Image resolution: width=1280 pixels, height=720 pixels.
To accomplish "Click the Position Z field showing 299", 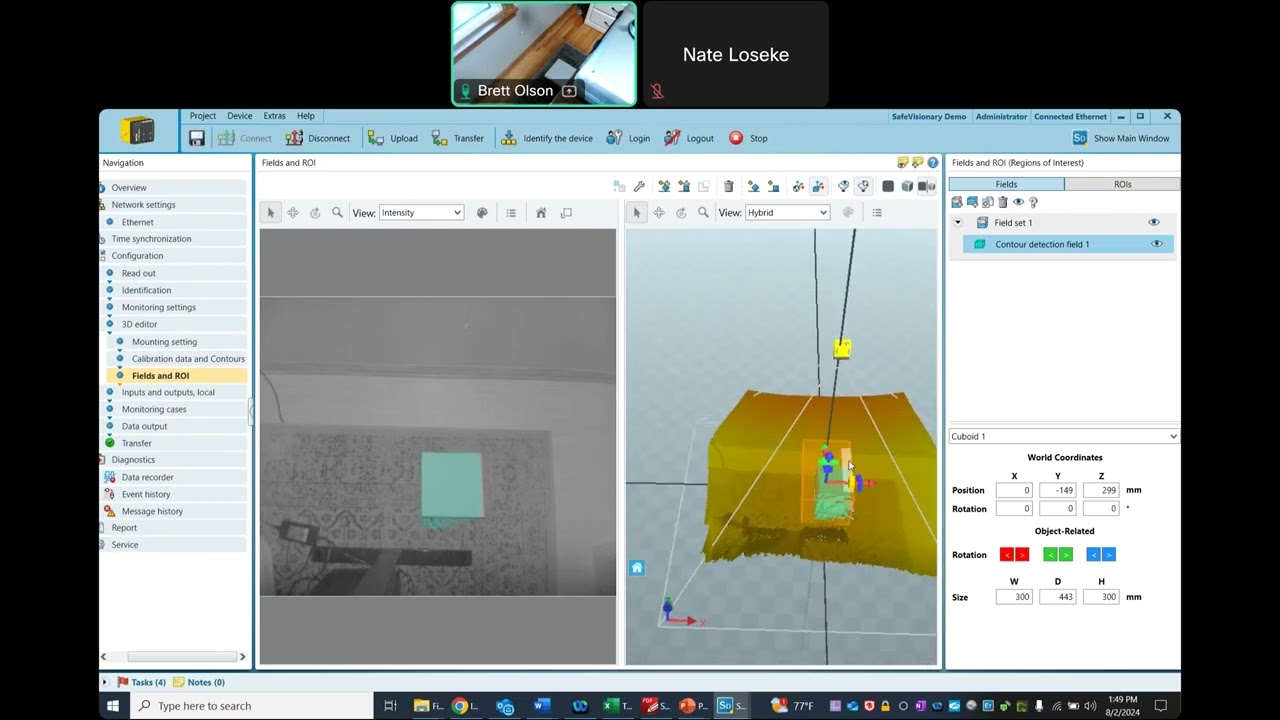I will point(1101,490).
